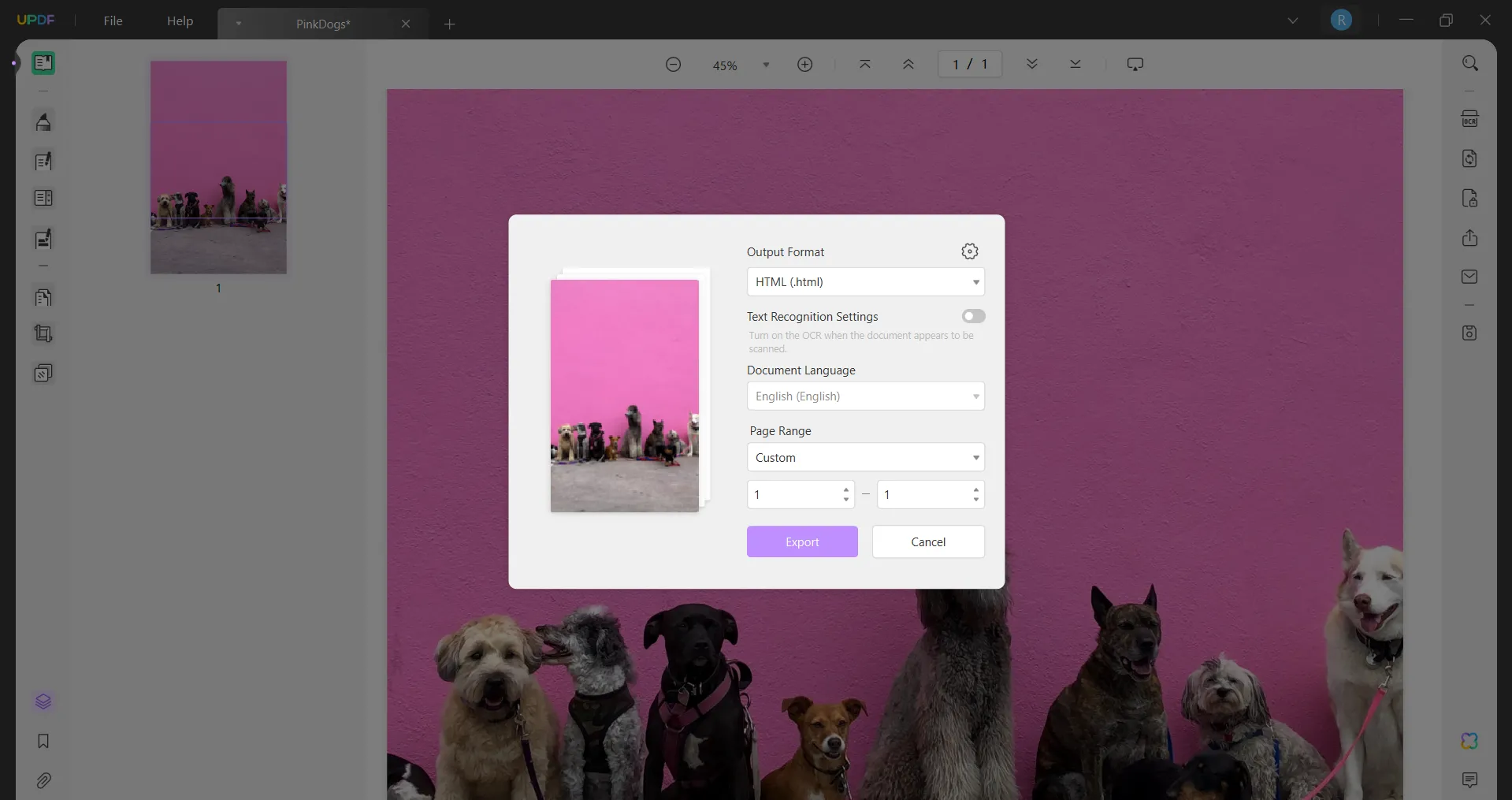This screenshot has height=800, width=1512.
Task: Start slideshow presentation mode icon
Action: coord(1135,65)
